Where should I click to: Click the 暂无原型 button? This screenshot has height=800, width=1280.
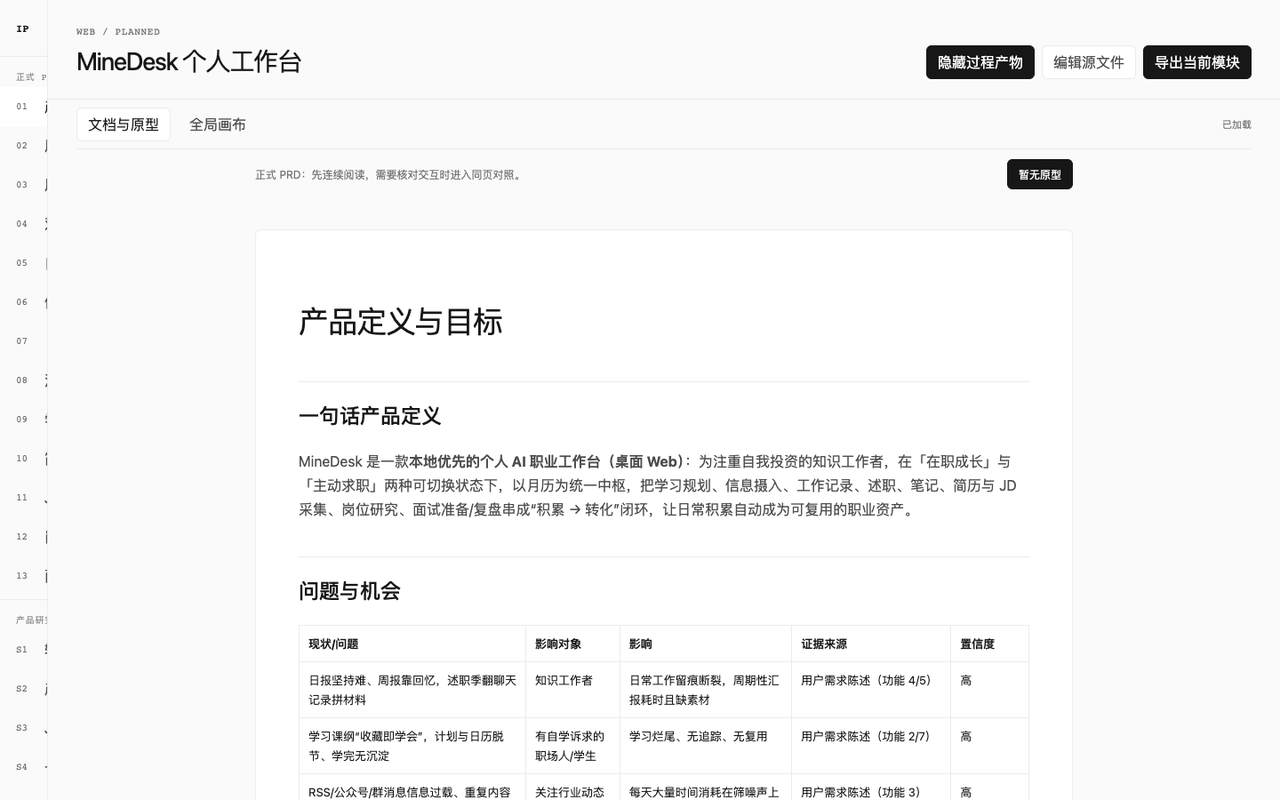(1040, 174)
